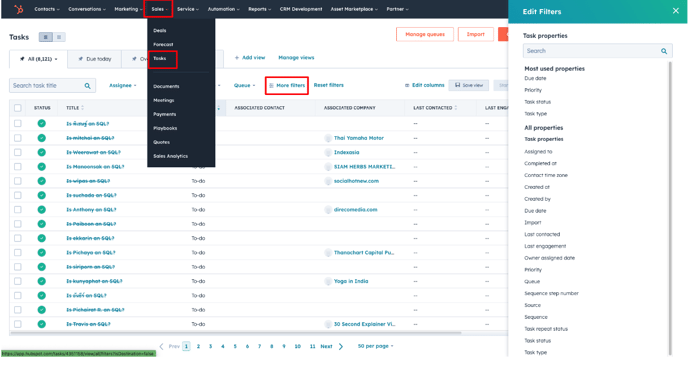Check the box for Is Anthony on SQL?

tap(18, 210)
